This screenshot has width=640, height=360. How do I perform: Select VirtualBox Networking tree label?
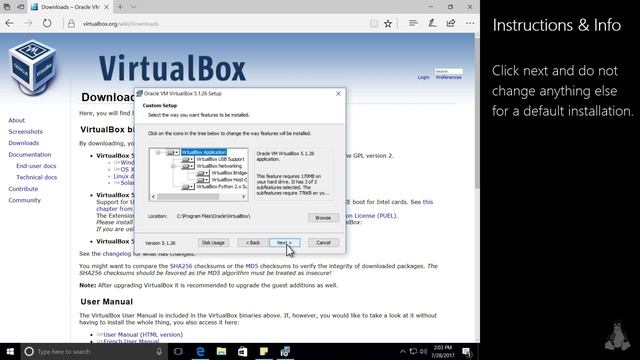pos(219,166)
